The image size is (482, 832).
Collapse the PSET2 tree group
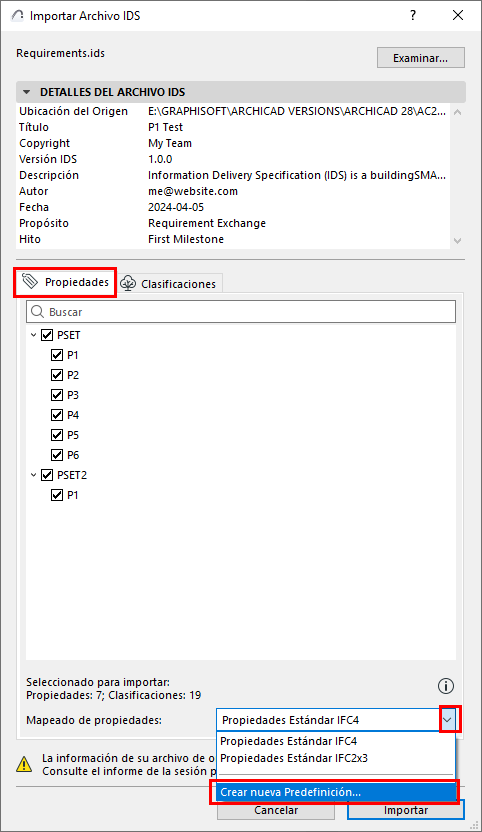coord(33,475)
